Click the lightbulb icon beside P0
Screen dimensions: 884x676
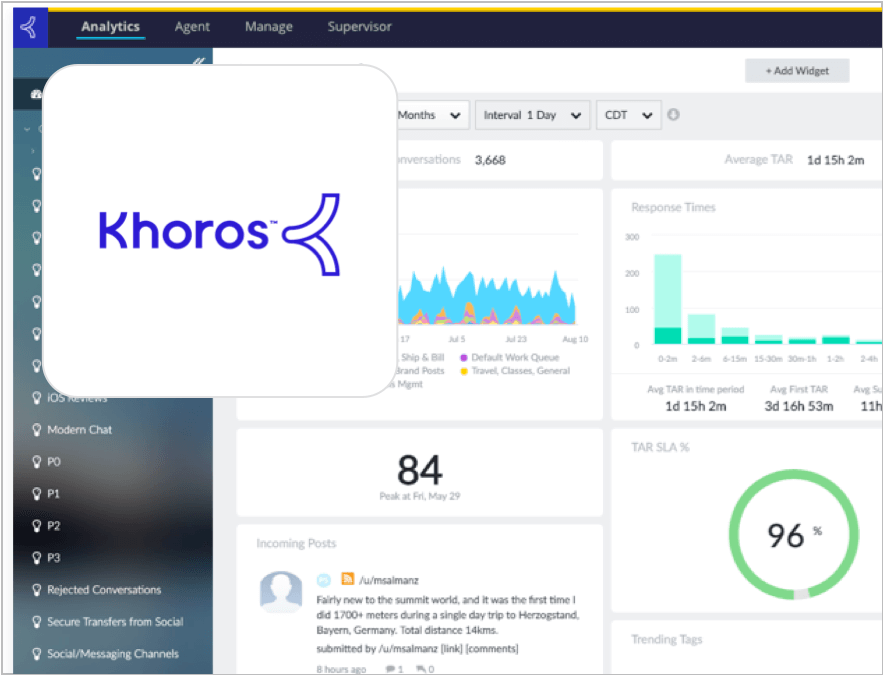click(37, 462)
